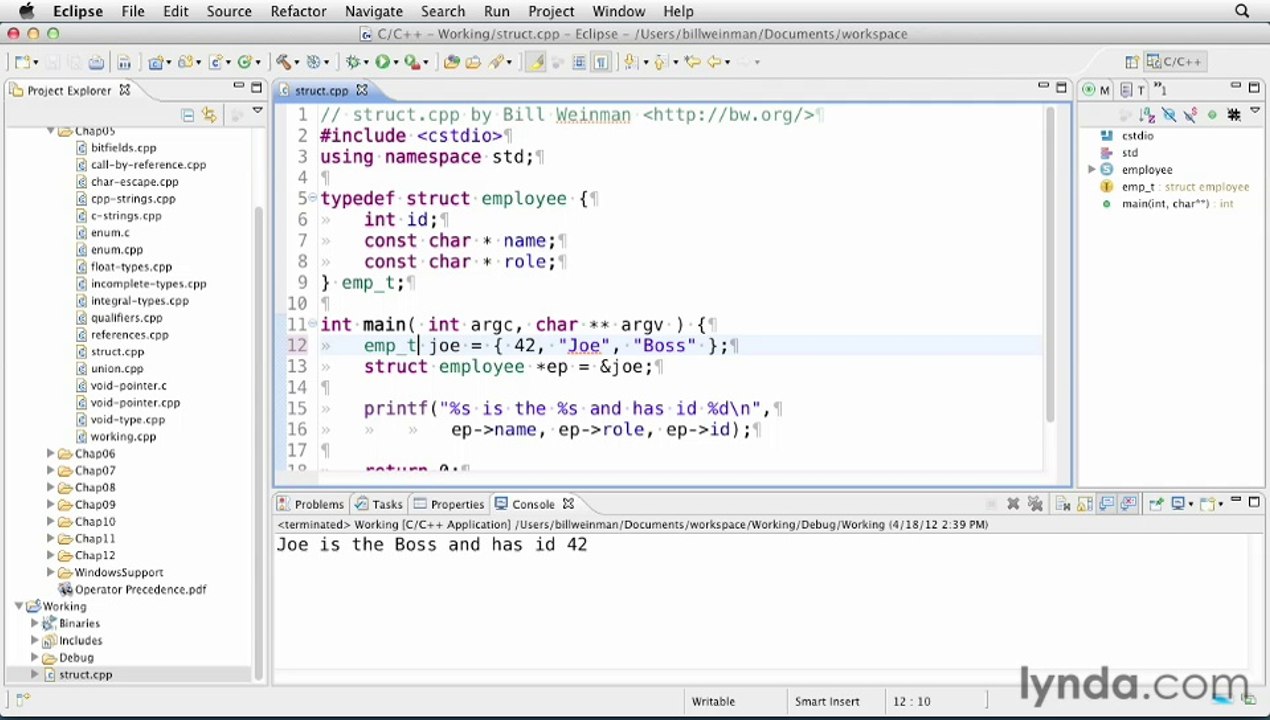Viewport: 1270px width, 720px height.
Task: Open the Apple menu
Action: click(27, 11)
